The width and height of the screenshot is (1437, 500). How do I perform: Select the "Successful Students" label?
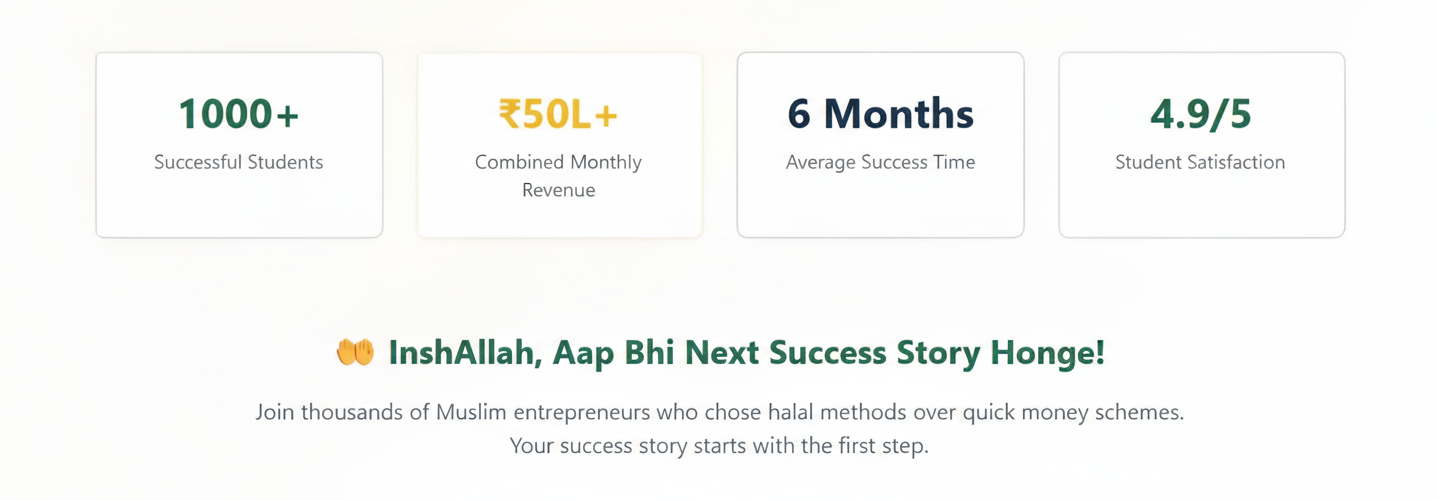tap(239, 162)
